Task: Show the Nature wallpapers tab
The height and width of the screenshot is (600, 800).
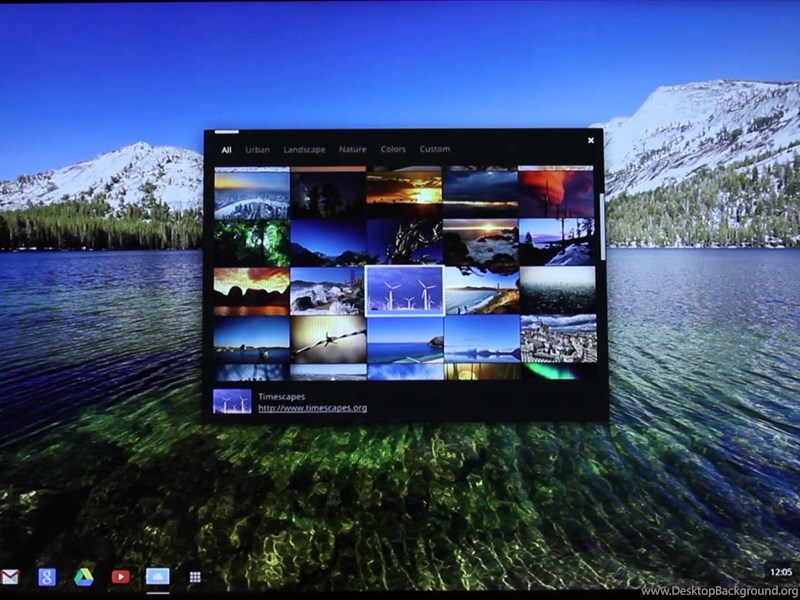Action: coord(352,150)
